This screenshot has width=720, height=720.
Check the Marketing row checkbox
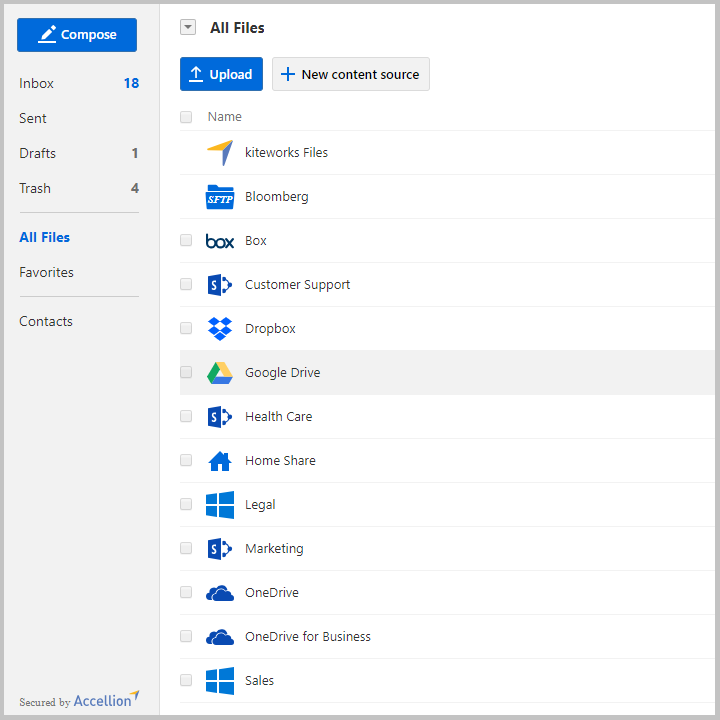pos(186,548)
